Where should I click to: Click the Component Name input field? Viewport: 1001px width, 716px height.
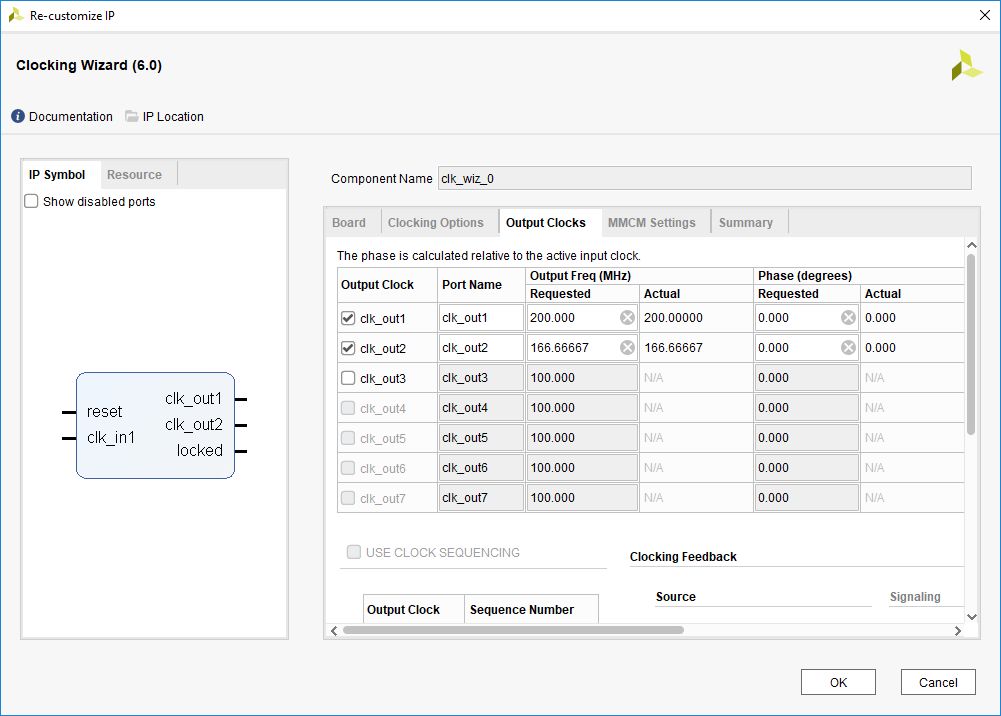(x=705, y=179)
